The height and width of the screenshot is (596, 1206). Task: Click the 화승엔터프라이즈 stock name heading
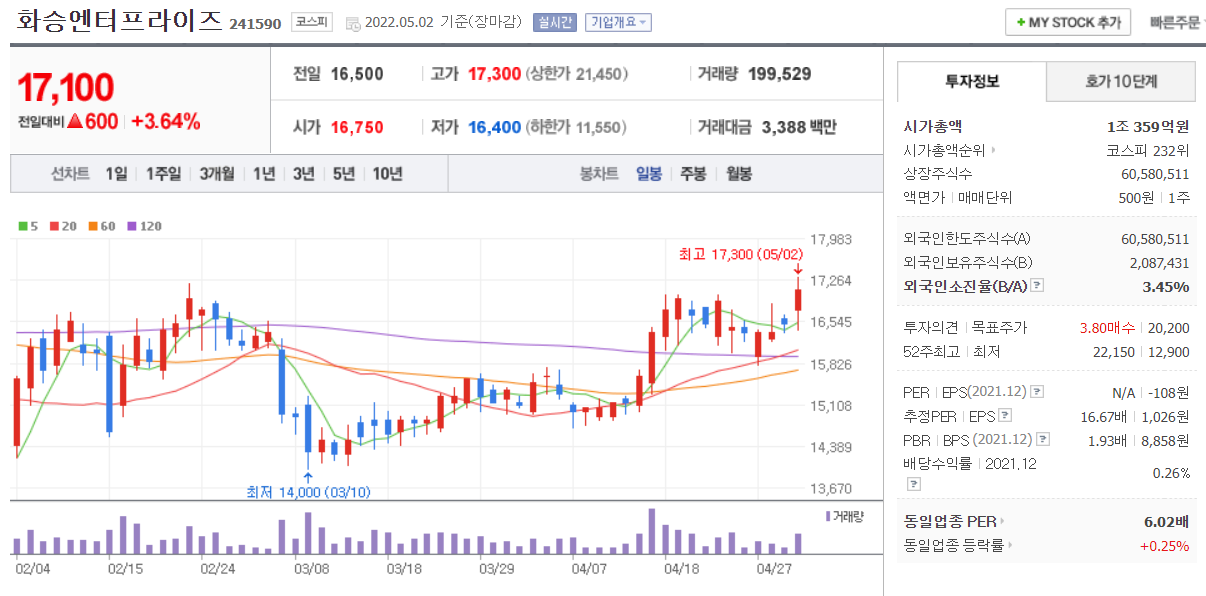click(x=120, y=20)
